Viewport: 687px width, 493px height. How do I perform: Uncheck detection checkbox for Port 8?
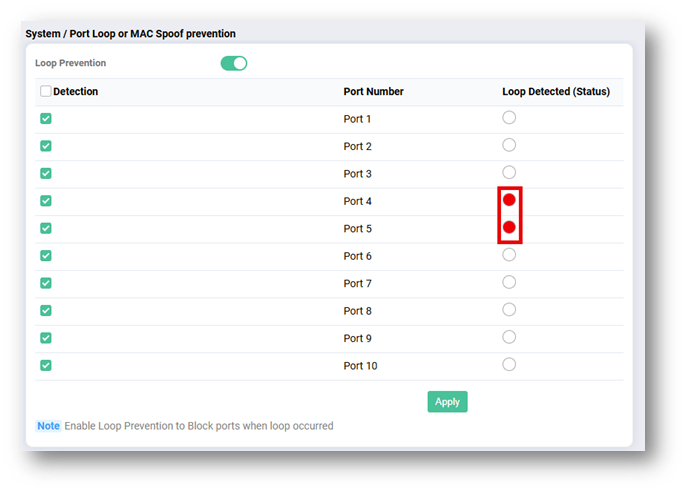pyautogui.click(x=46, y=311)
